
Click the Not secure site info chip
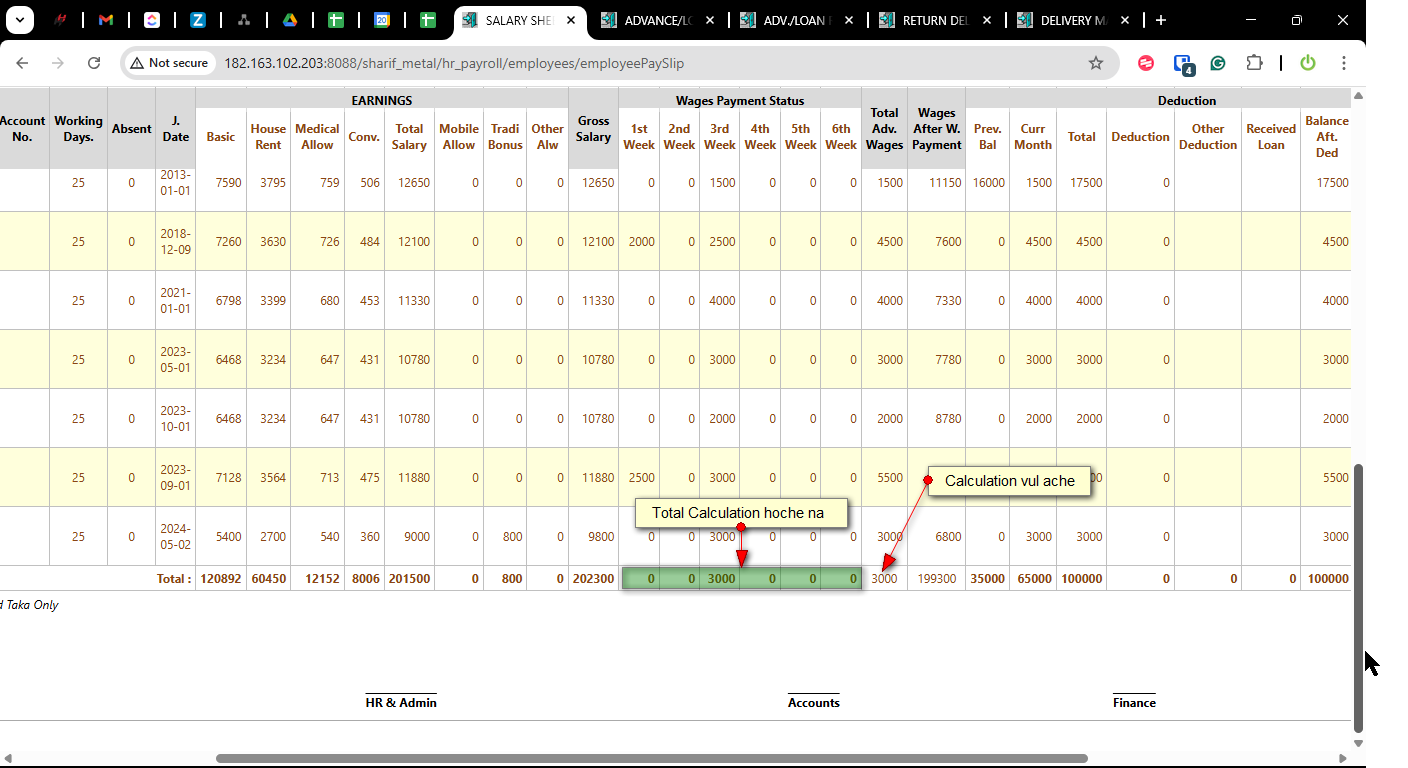(x=169, y=63)
